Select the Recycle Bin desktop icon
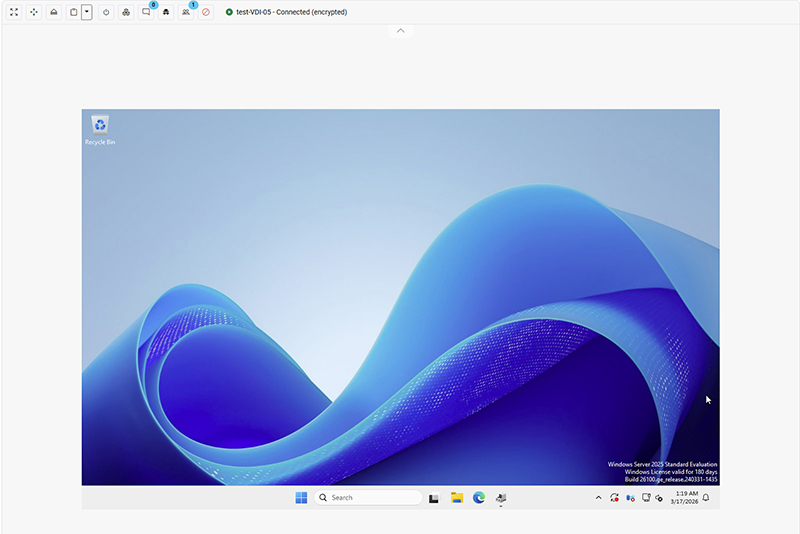800x534 pixels. [100, 131]
